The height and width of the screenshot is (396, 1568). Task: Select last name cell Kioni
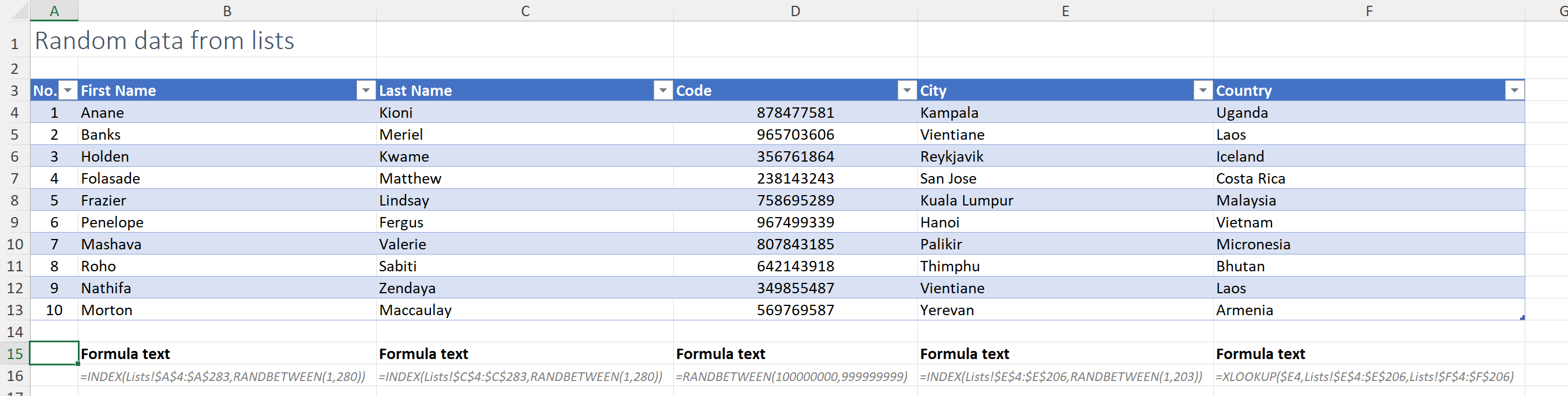(525, 113)
